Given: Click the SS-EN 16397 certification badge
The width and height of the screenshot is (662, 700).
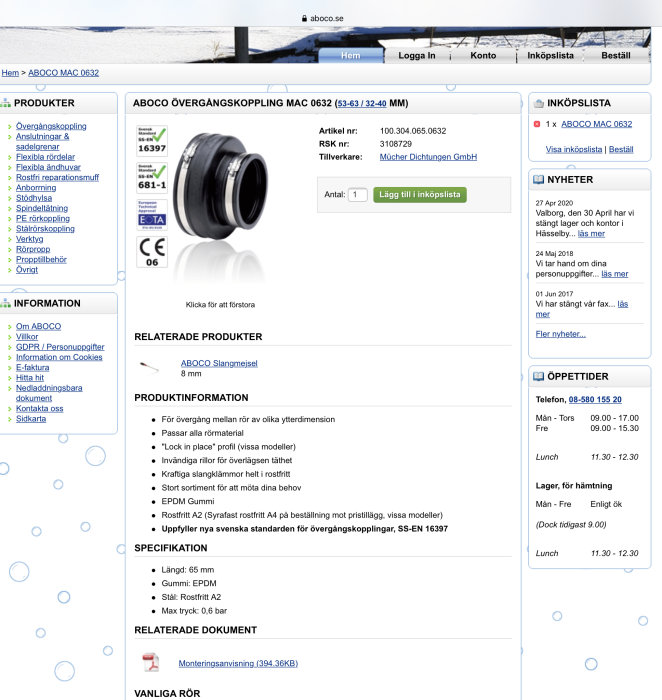Looking at the screenshot, I should pyautogui.click(x=152, y=141).
